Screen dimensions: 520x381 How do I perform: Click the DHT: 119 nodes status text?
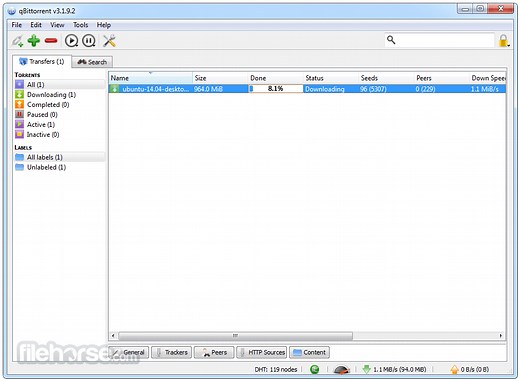point(276,369)
